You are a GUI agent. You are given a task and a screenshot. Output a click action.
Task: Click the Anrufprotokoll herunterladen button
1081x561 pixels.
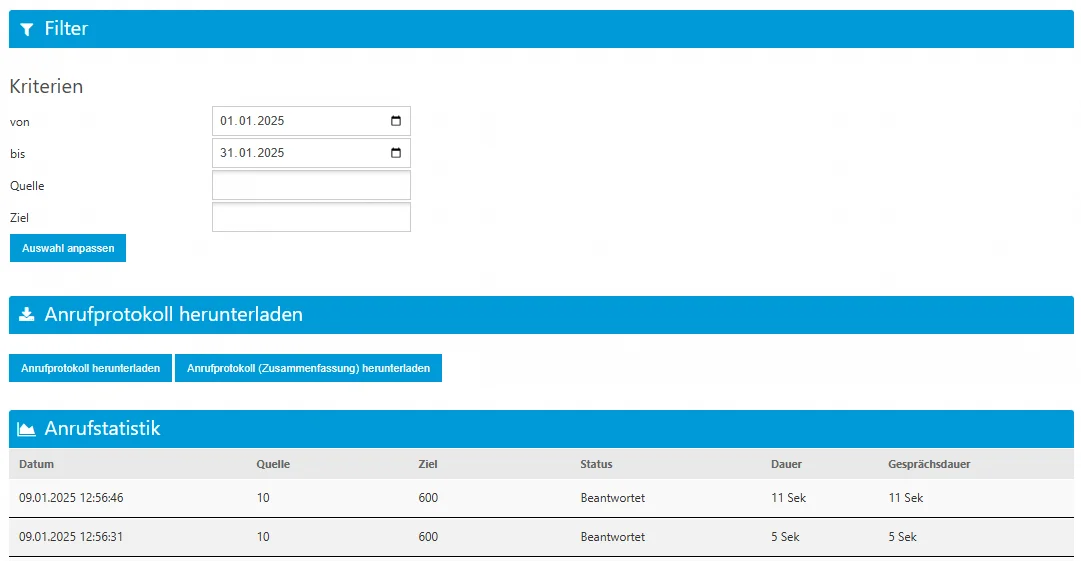pos(90,368)
